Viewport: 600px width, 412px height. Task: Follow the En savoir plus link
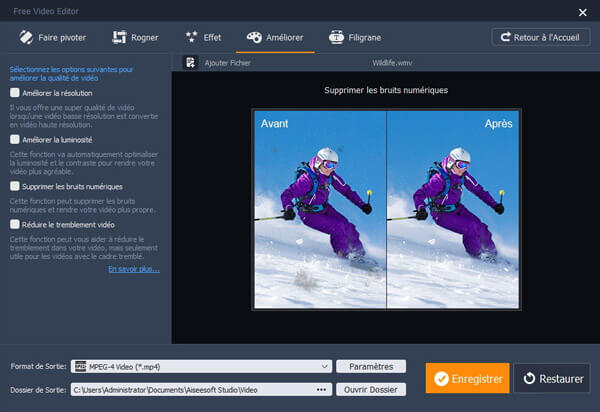click(x=133, y=269)
